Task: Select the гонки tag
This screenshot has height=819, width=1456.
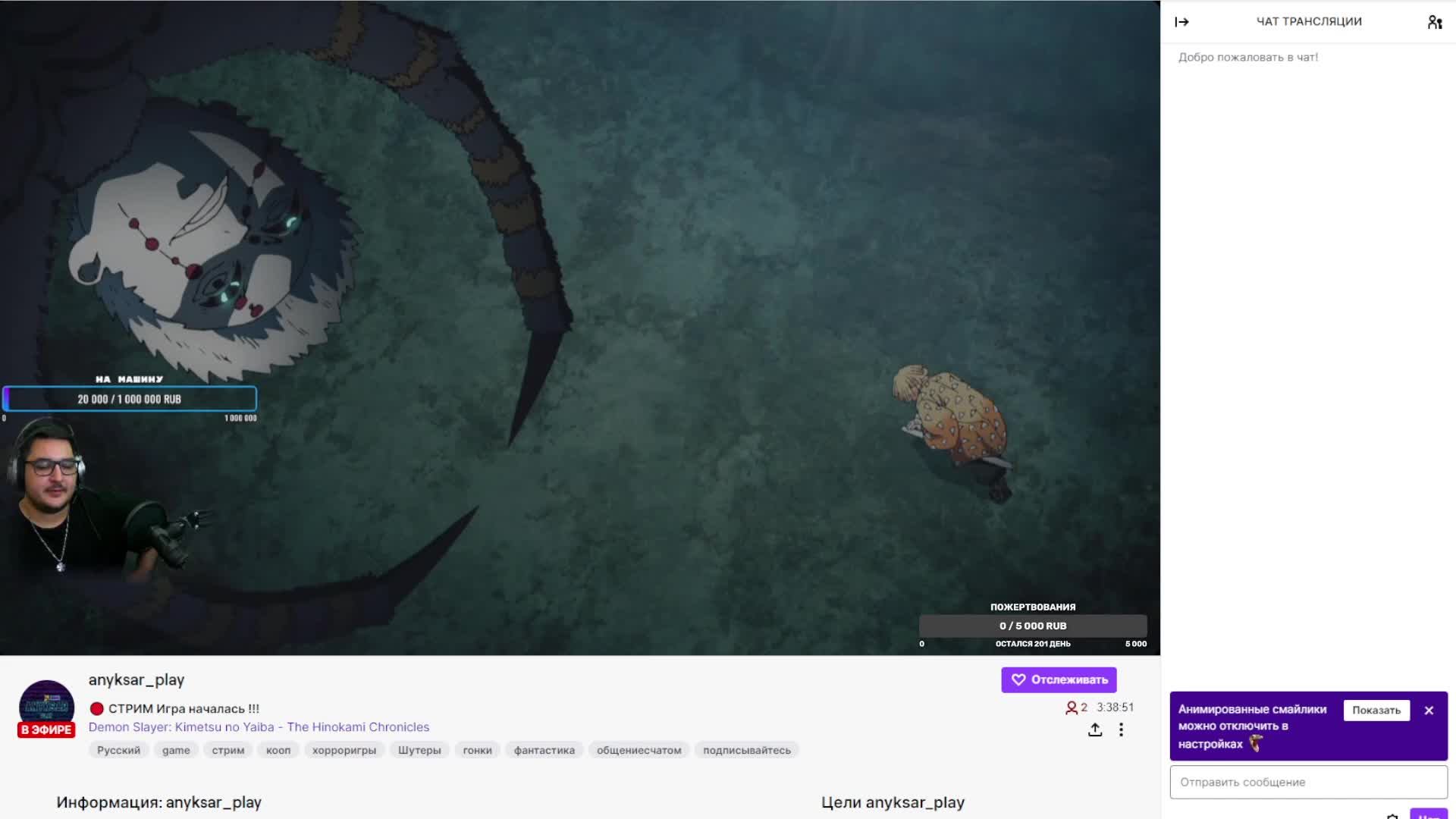Action: [477, 750]
